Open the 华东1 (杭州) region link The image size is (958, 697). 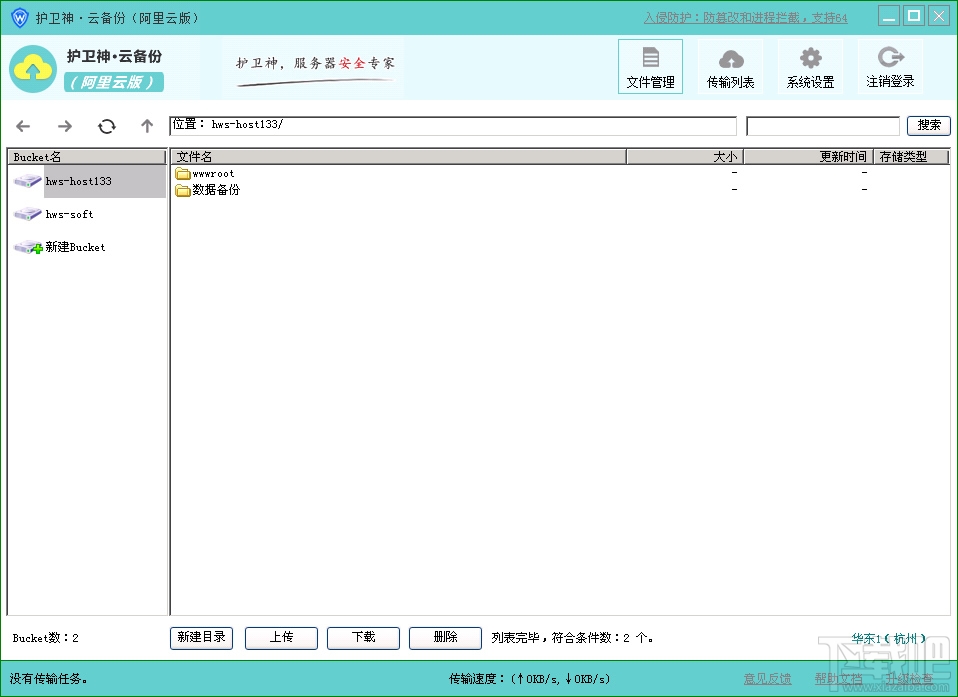889,638
